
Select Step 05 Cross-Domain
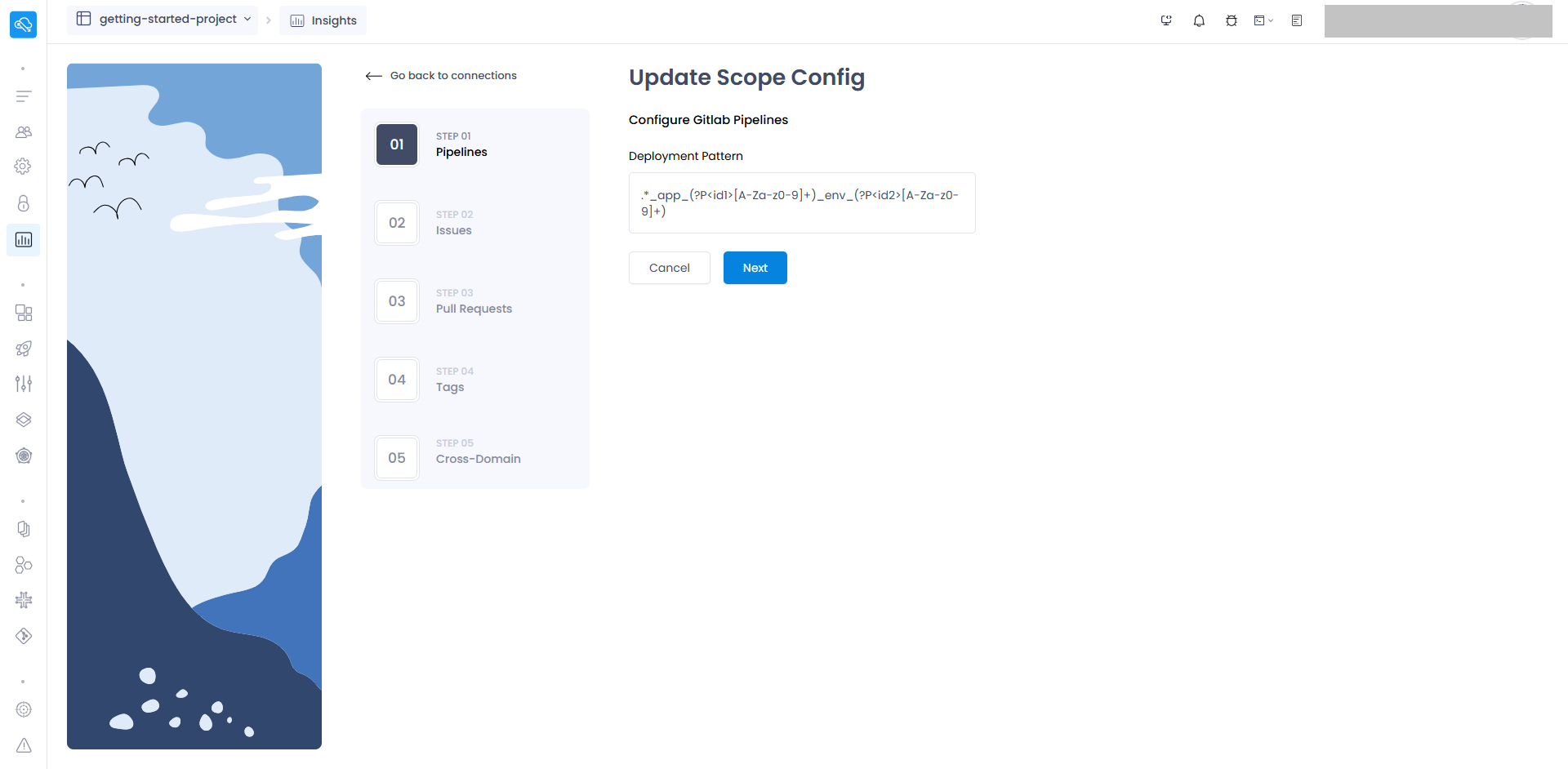click(x=475, y=458)
